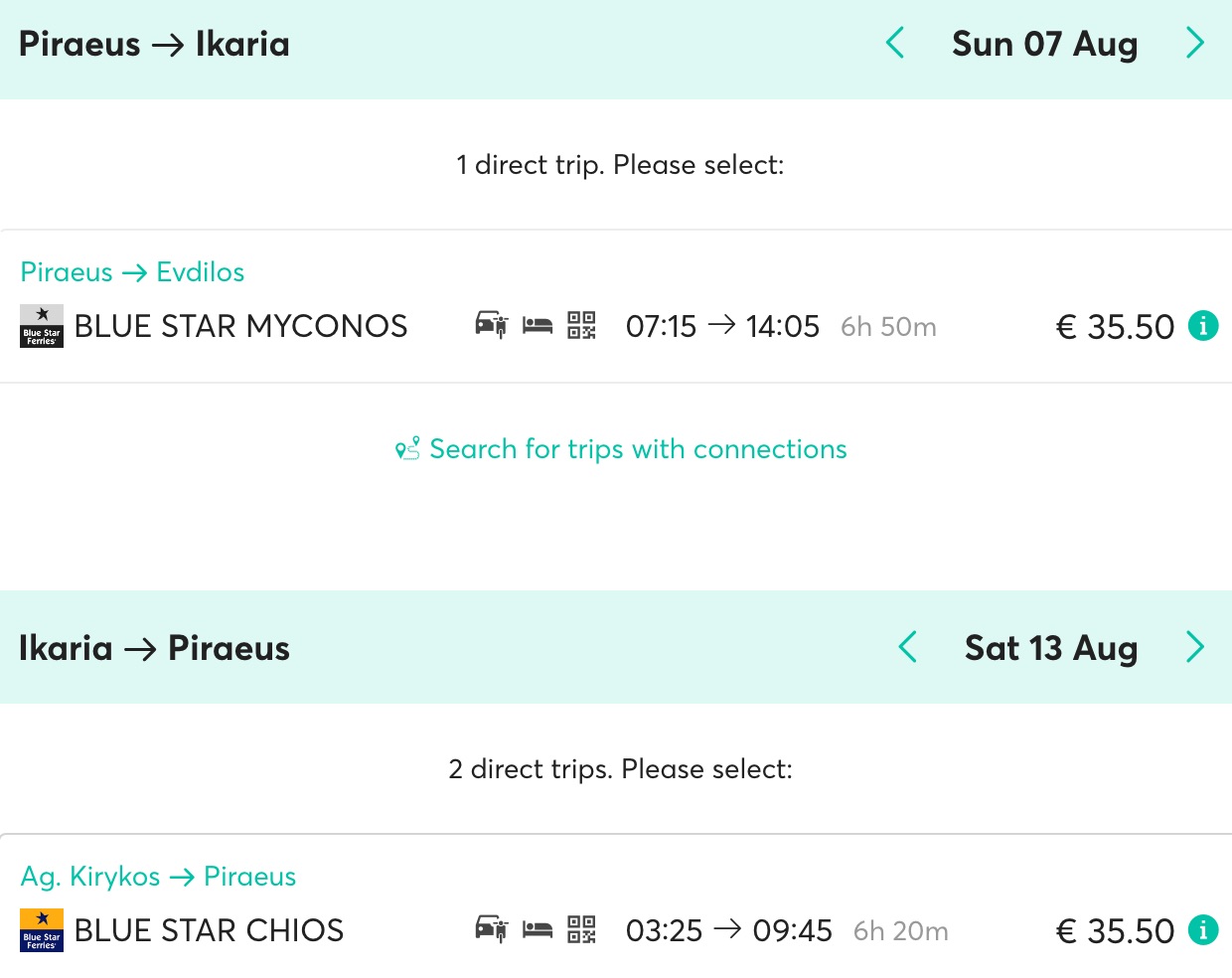
Task: Go to next day after Sun 07 Aug
Action: coord(1195,43)
